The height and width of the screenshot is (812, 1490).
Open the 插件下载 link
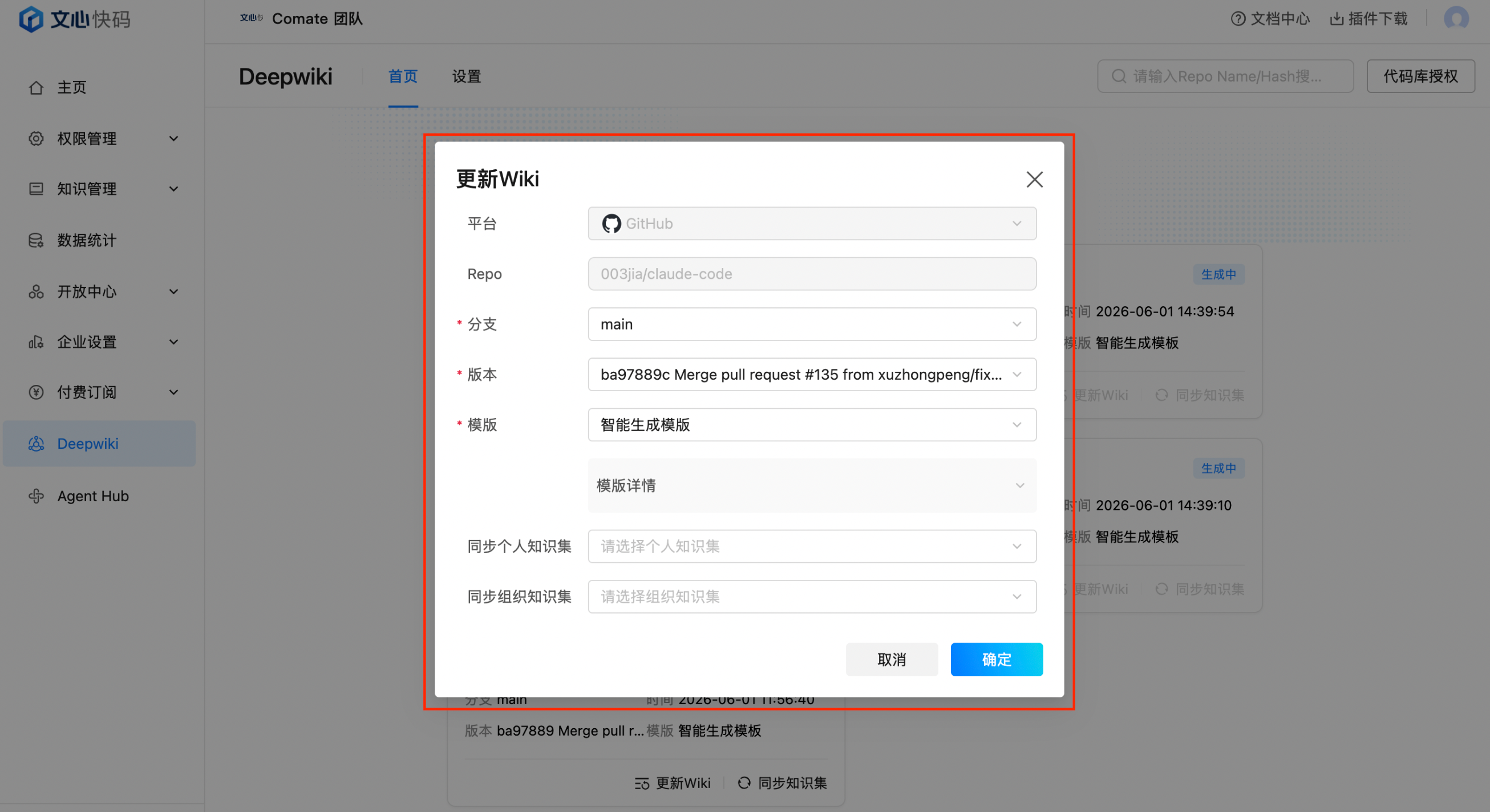(x=1368, y=19)
